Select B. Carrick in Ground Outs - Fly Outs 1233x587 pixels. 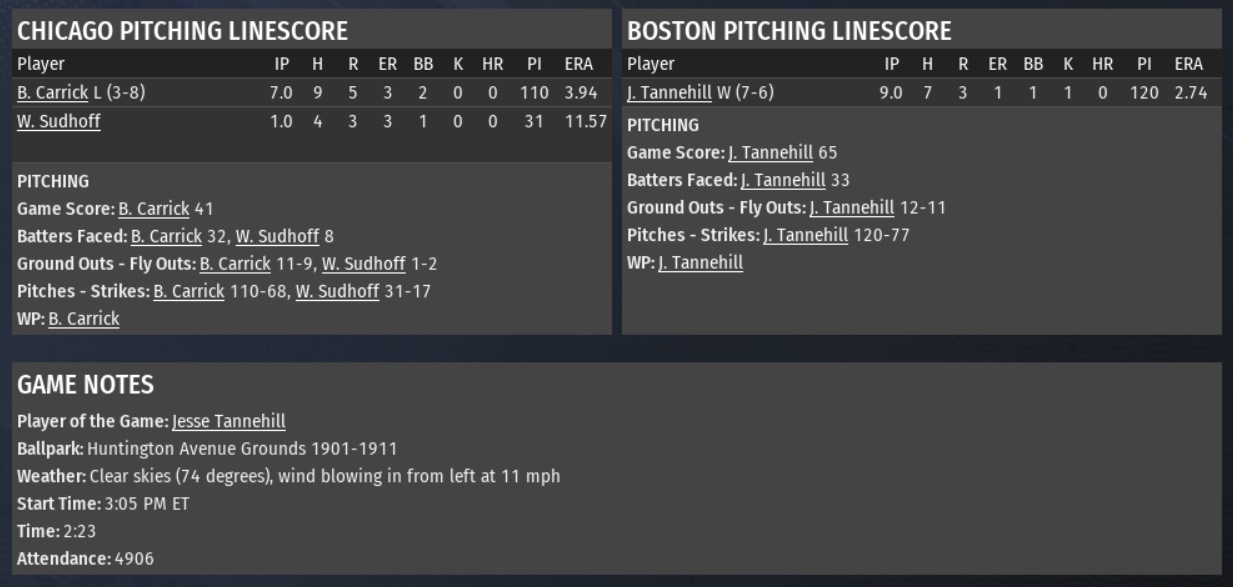point(235,264)
